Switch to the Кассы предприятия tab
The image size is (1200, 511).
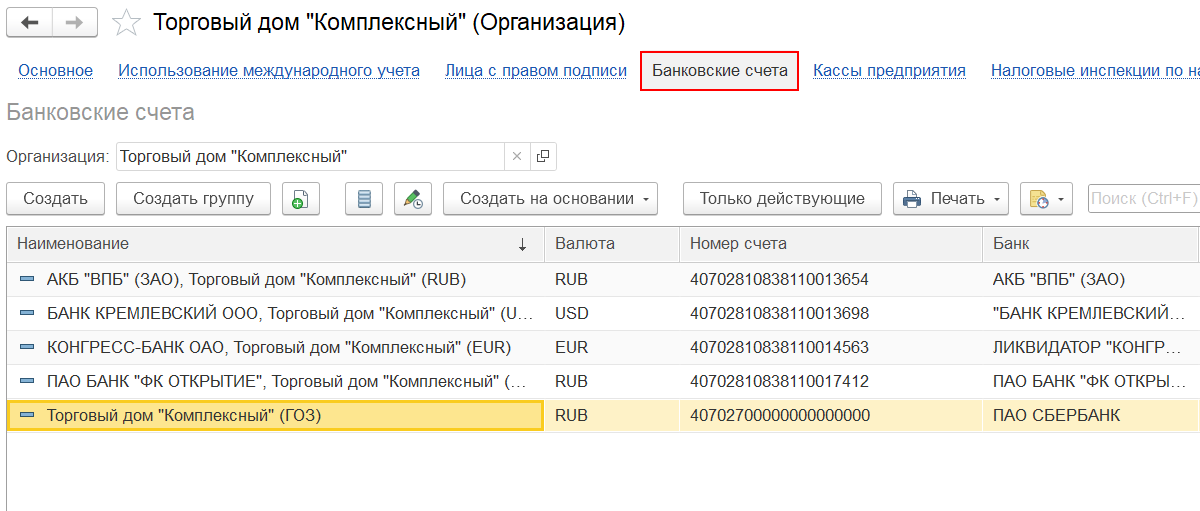click(889, 71)
